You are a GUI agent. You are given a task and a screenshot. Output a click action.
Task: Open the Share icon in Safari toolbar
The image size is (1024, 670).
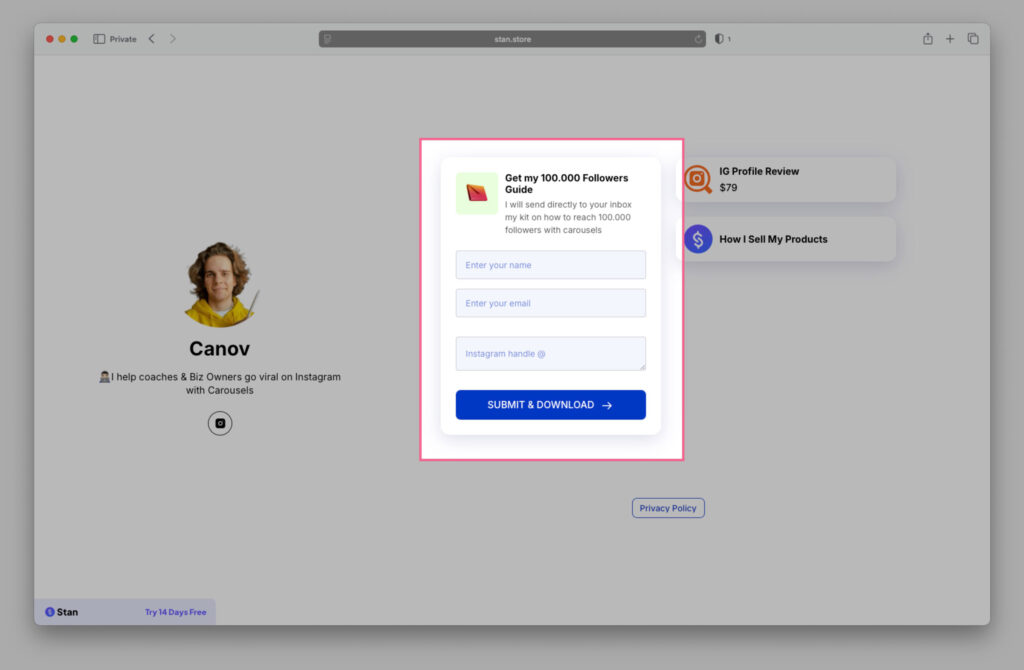coord(928,39)
